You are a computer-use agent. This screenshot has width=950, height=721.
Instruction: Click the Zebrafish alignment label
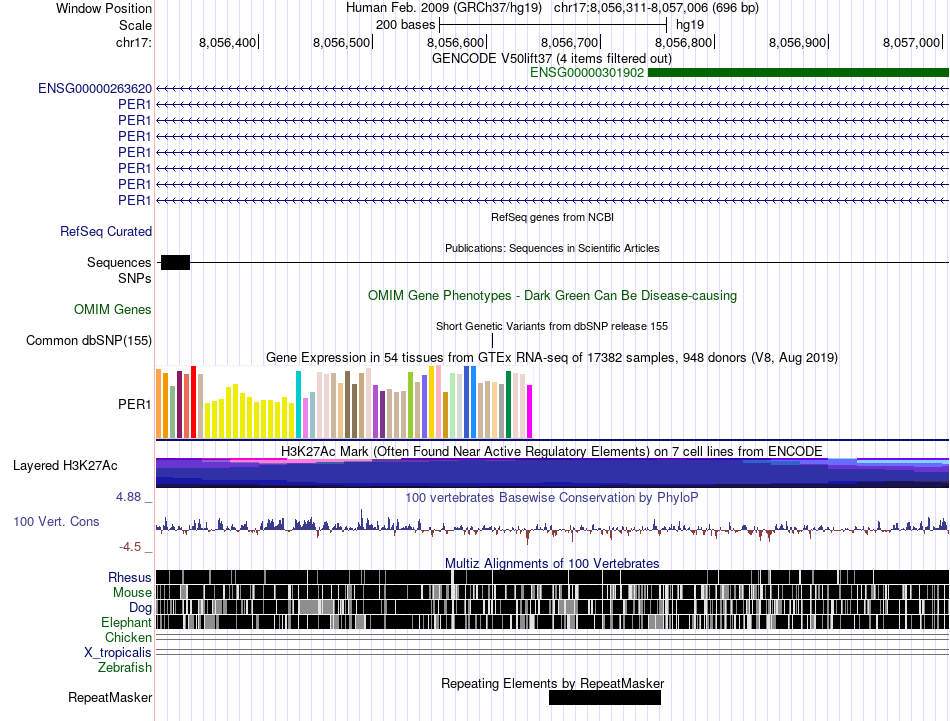coord(125,668)
